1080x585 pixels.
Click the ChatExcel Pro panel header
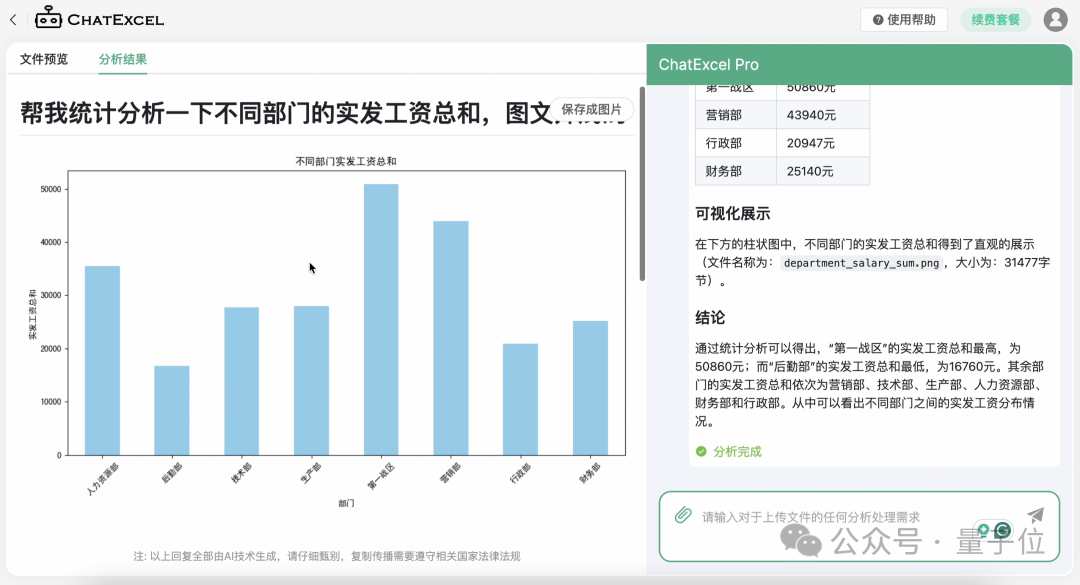pos(859,65)
